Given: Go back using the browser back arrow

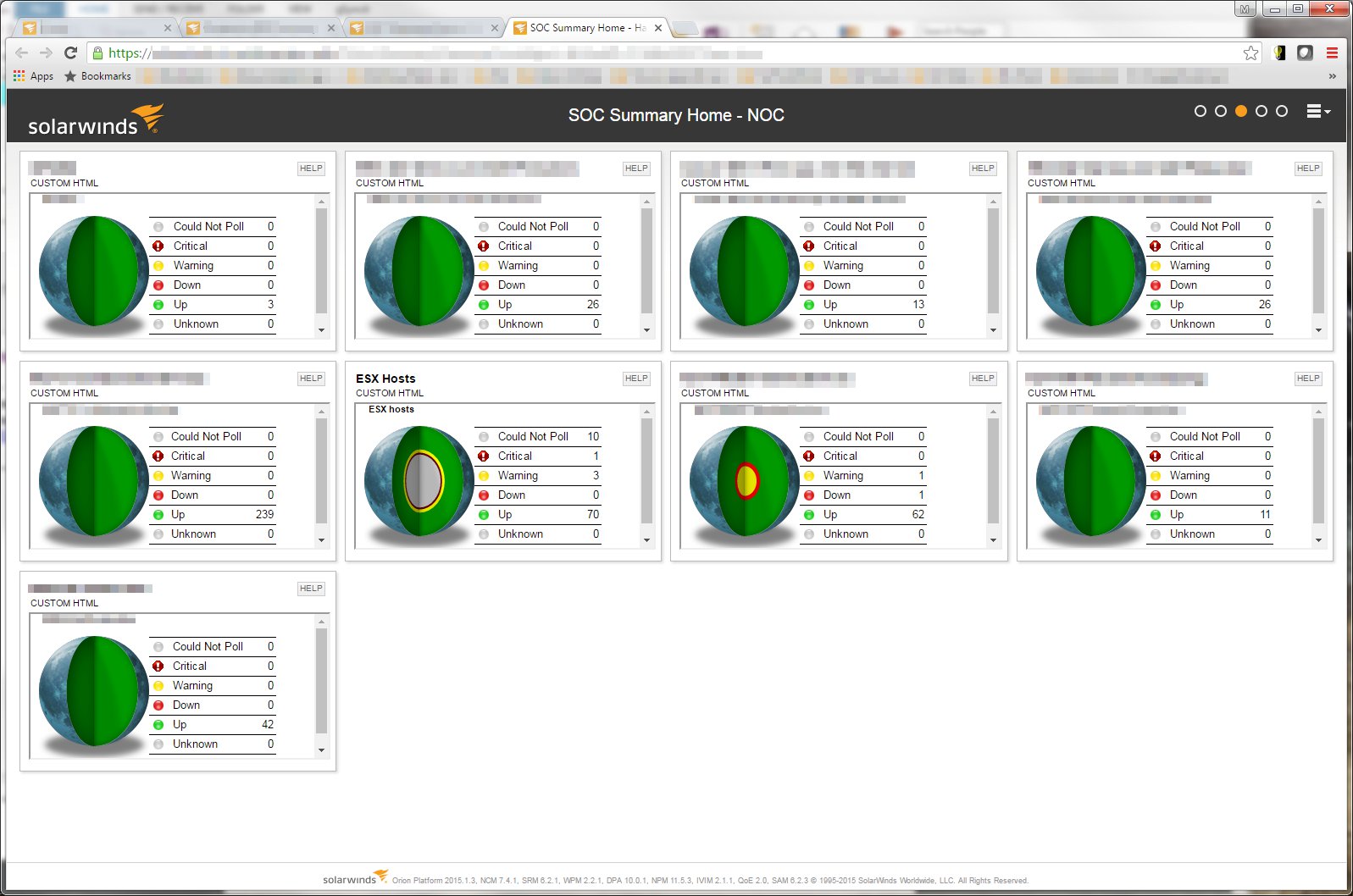Looking at the screenshot, I should point(21,53).
